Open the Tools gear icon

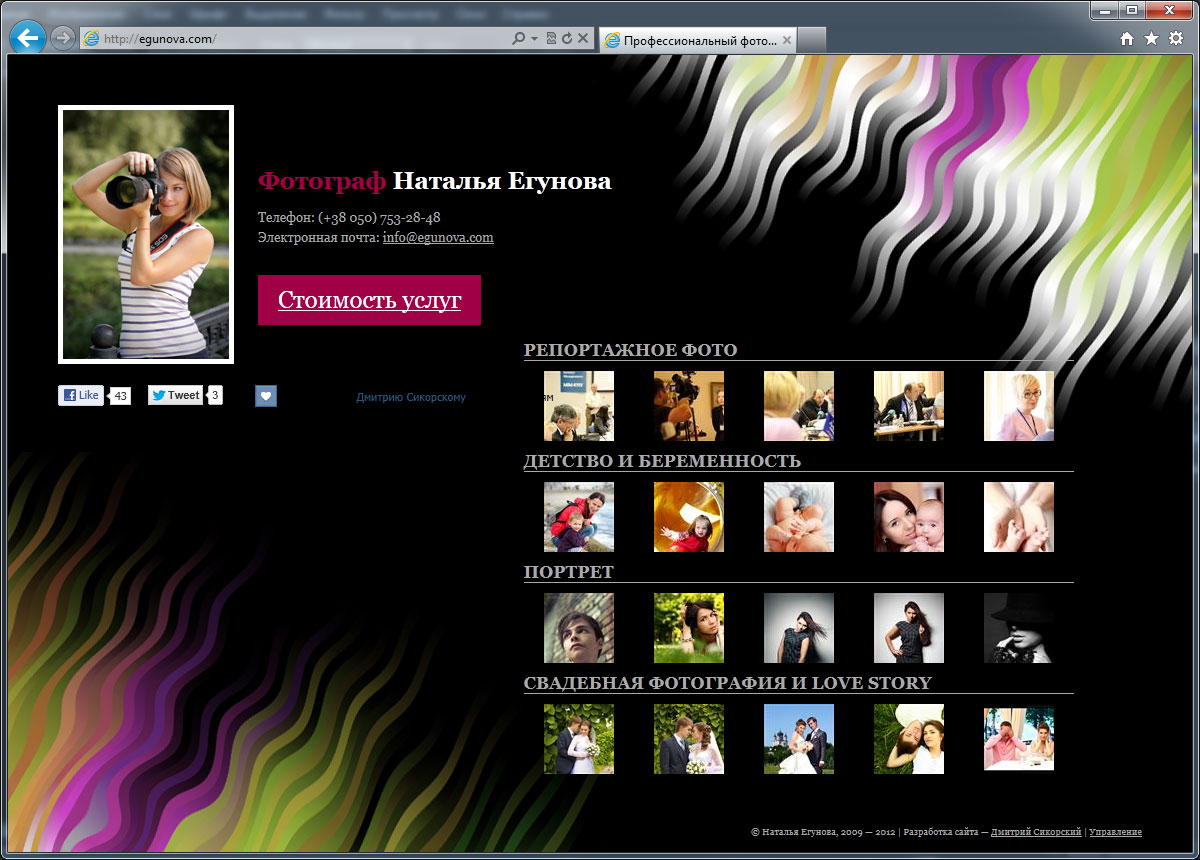(x=1176, y=39)
